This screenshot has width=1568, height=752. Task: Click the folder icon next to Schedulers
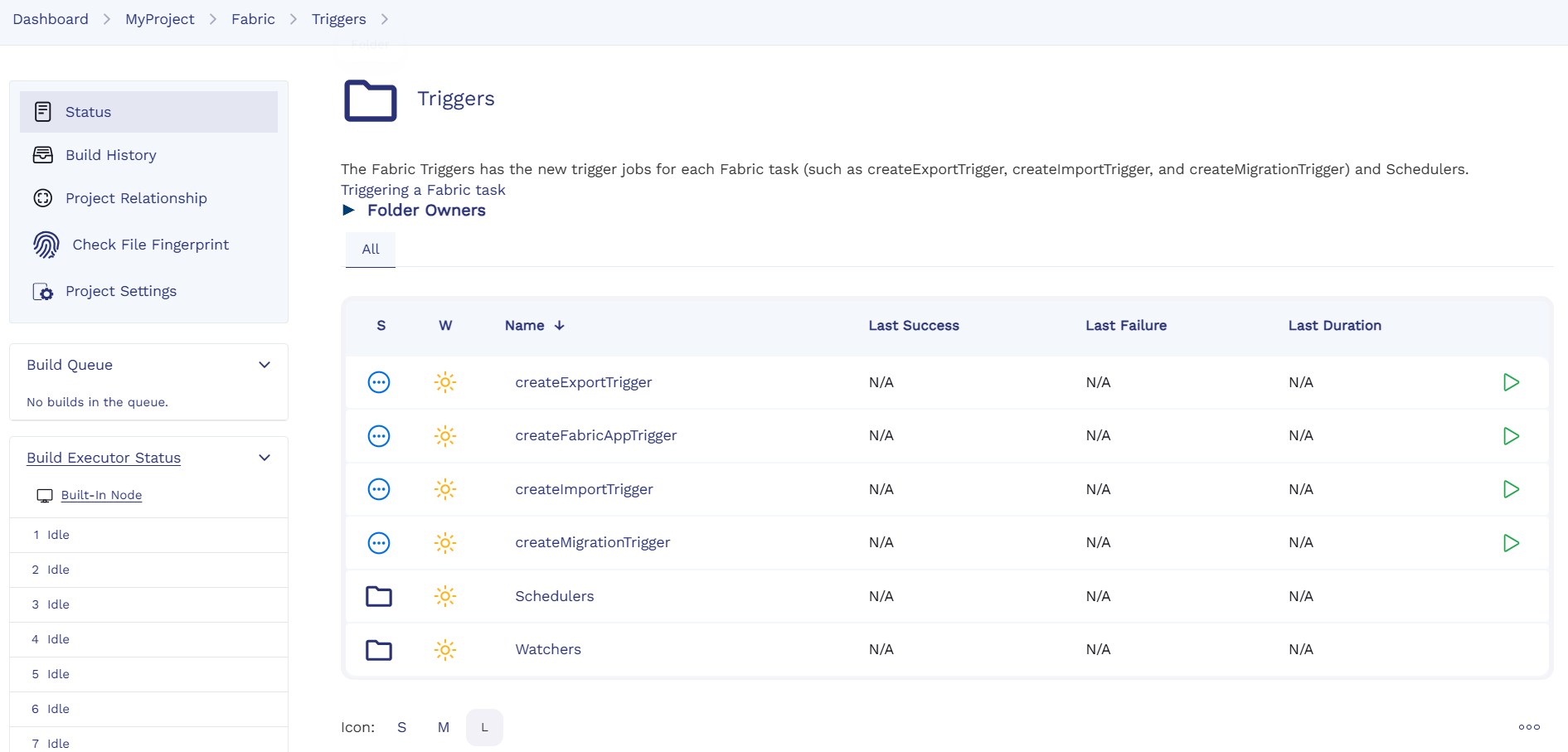[379, 596]
